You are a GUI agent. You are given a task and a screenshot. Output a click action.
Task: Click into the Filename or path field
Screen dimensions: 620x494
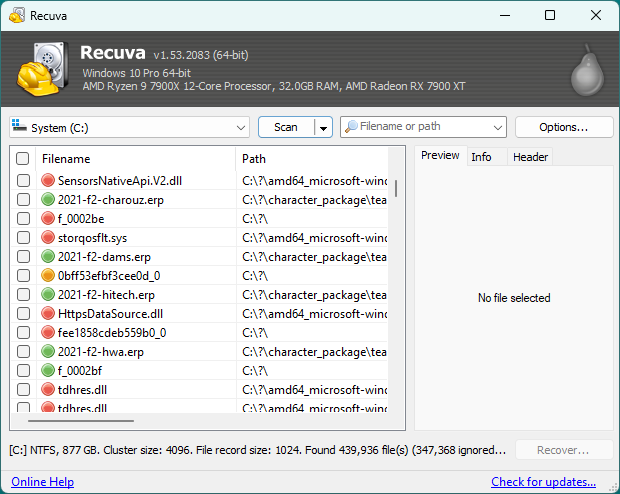(x=425, y=127)
